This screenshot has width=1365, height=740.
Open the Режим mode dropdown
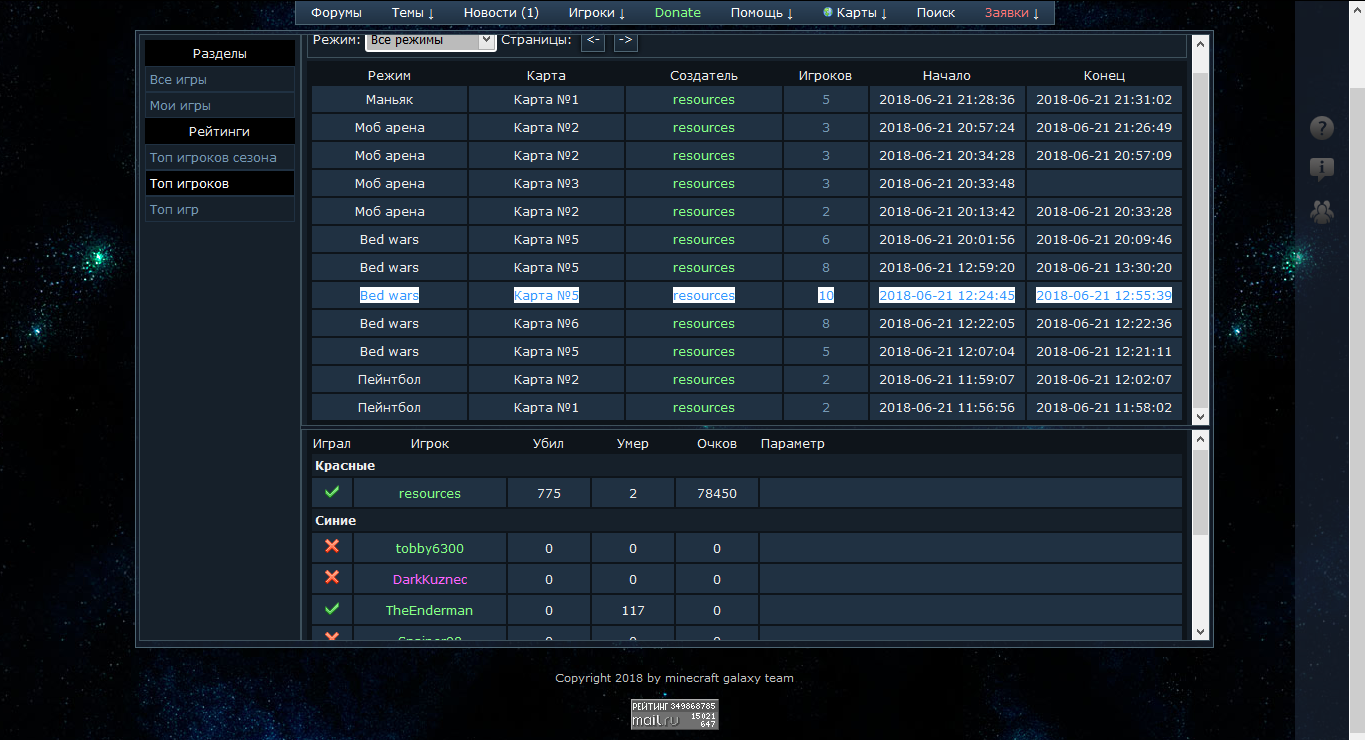(x=430, y=40)
